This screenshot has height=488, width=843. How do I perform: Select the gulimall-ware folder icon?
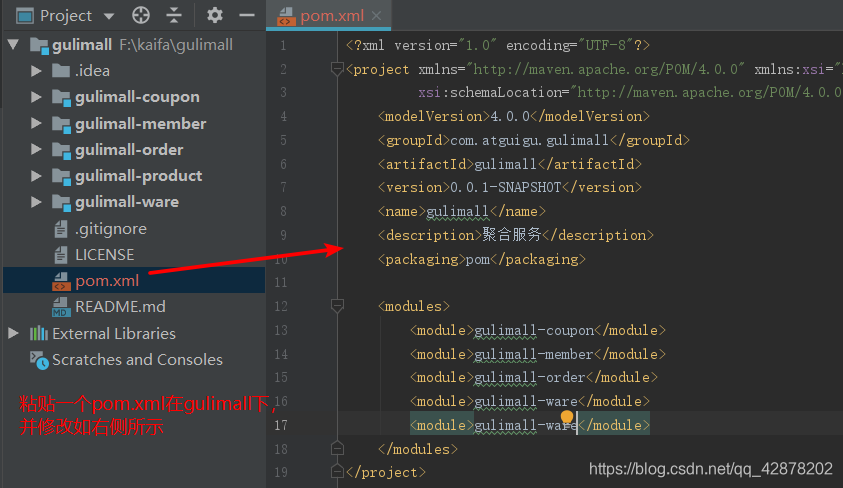(x=61, y=203)
